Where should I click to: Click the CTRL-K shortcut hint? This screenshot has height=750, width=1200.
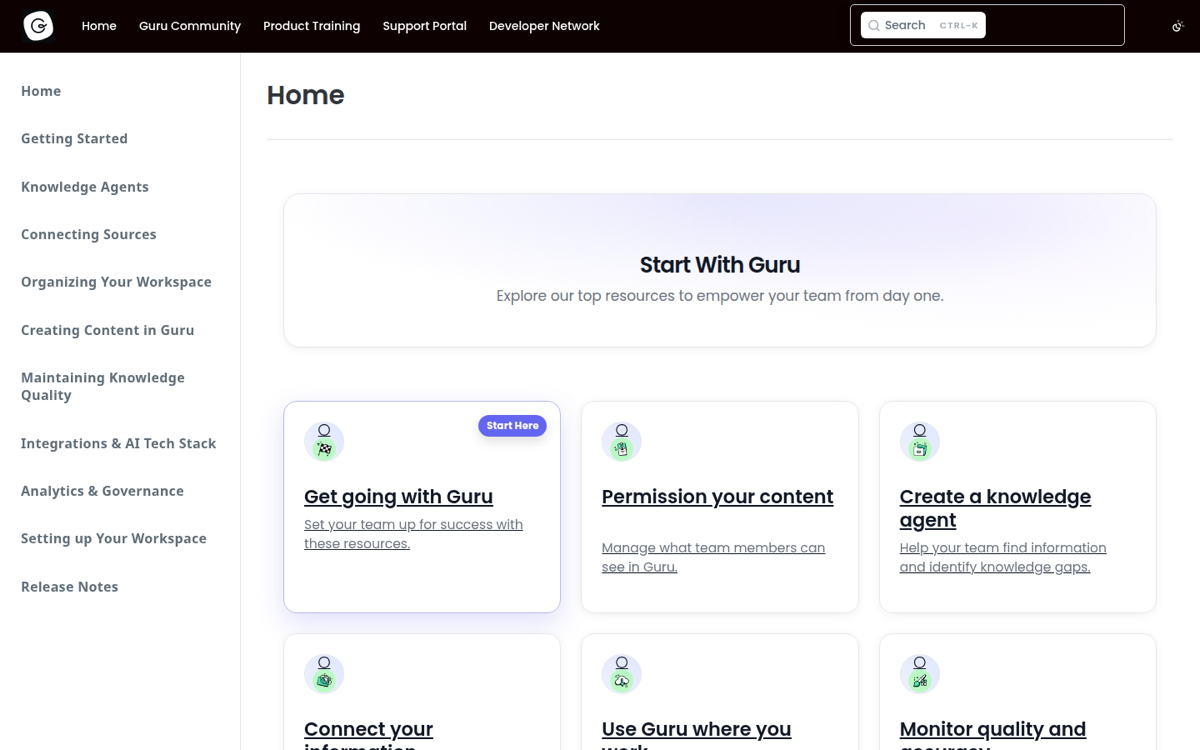958,26
